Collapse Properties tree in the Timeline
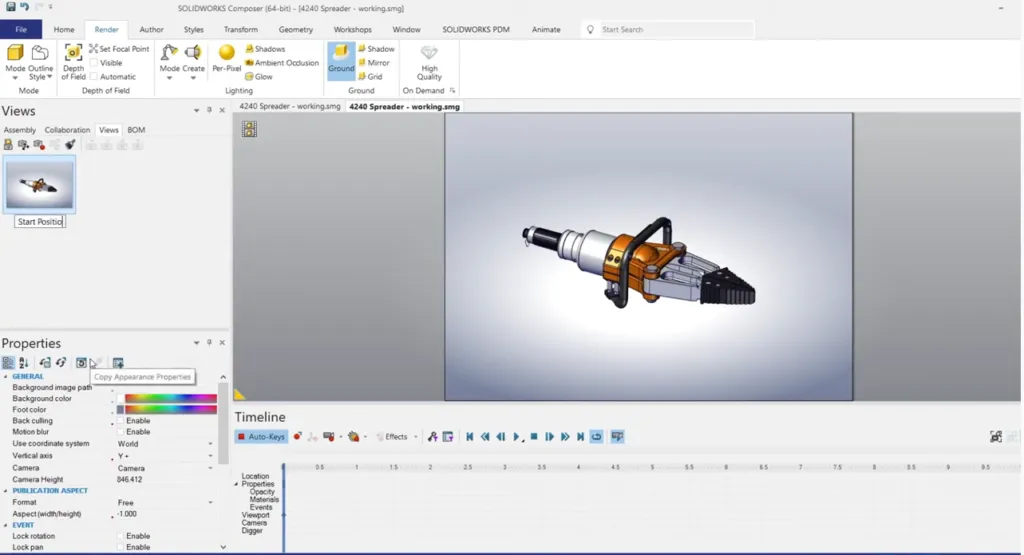1024x555 pixels. 236,484
